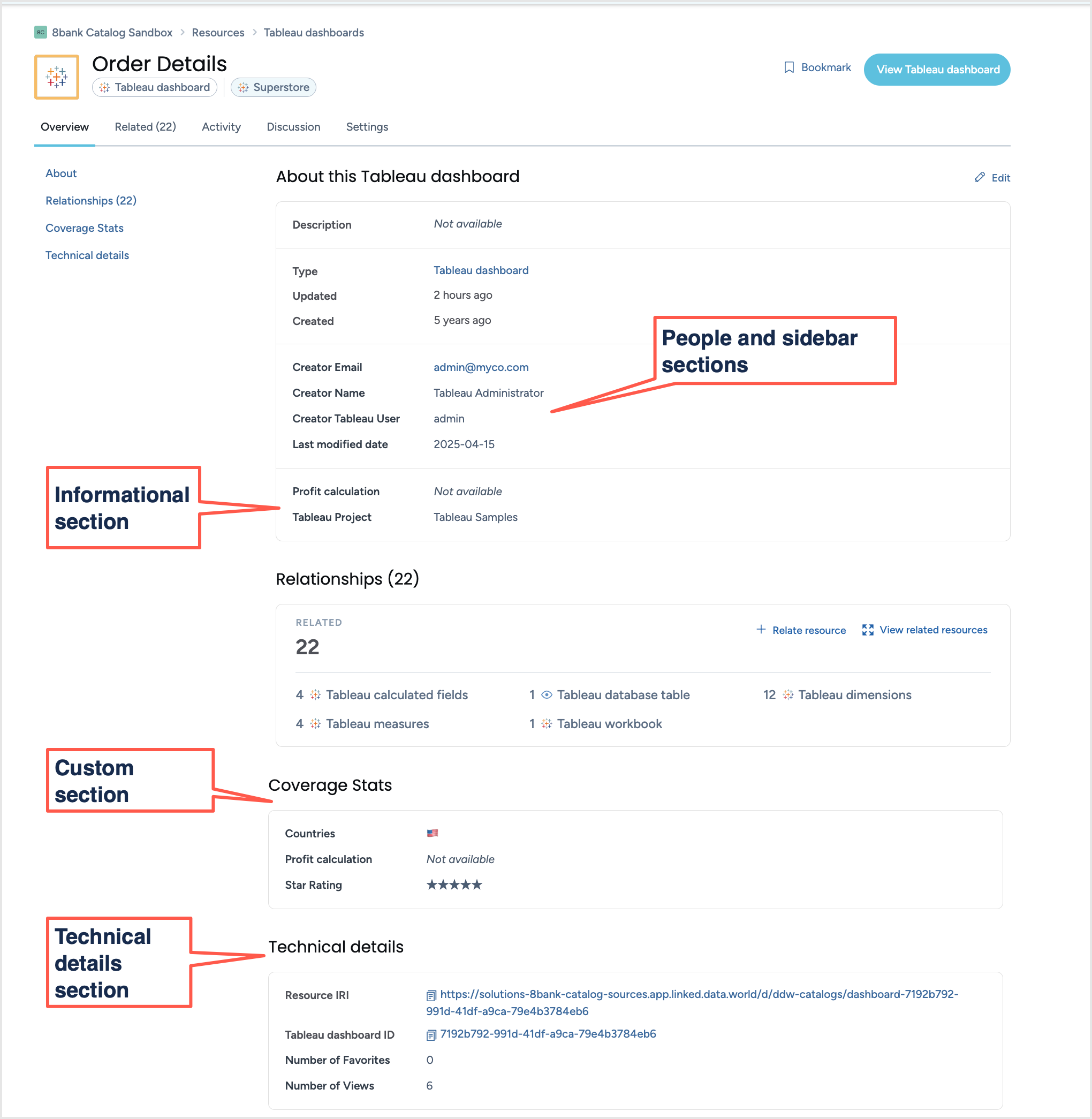Jump to Coverage Stats in side navigation
Image resolution: width=1092 pixels, height=1119 pixels.
(85, 228)
